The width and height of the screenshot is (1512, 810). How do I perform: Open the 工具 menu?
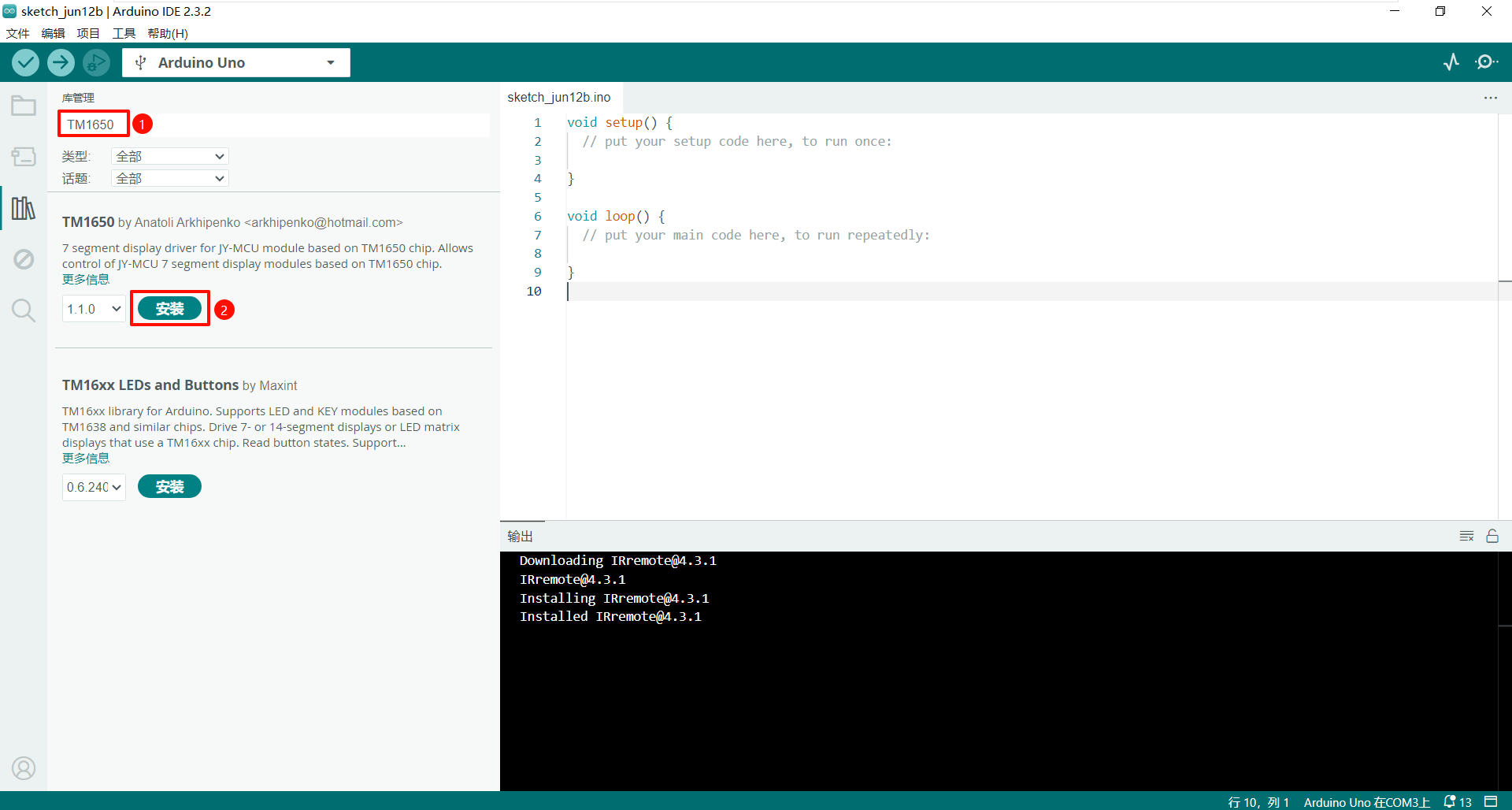[x=124, y=33]
